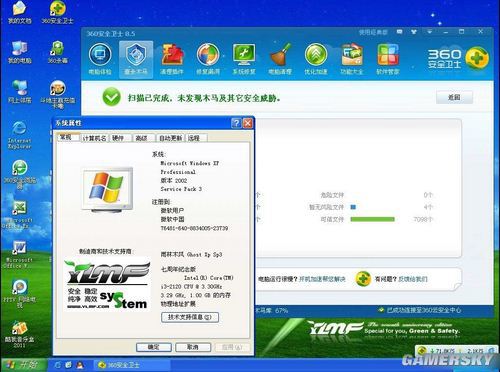Viewport: 500px width, 372px height.
Task: Click the 已成功连接至360云安全中心 status text
Action: point(423,310)
